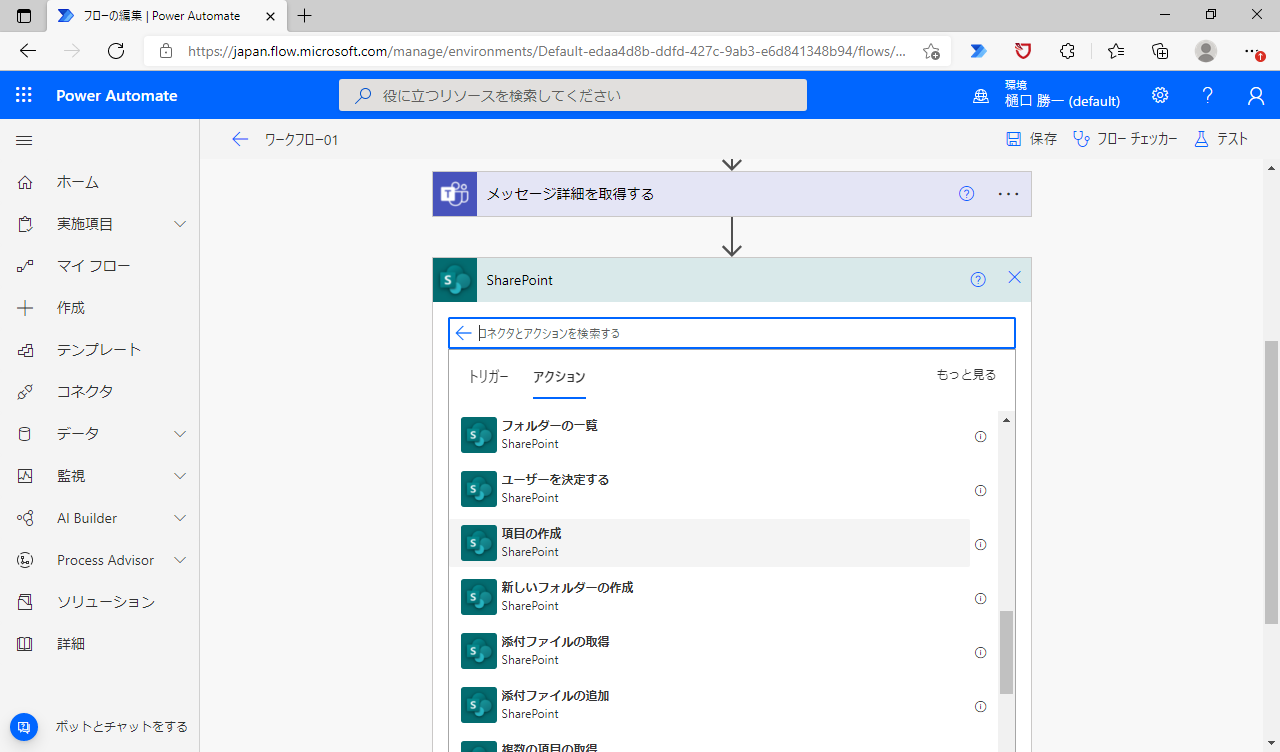
Task: Open the help question mark in header
Action: [x=1208, y=95]
